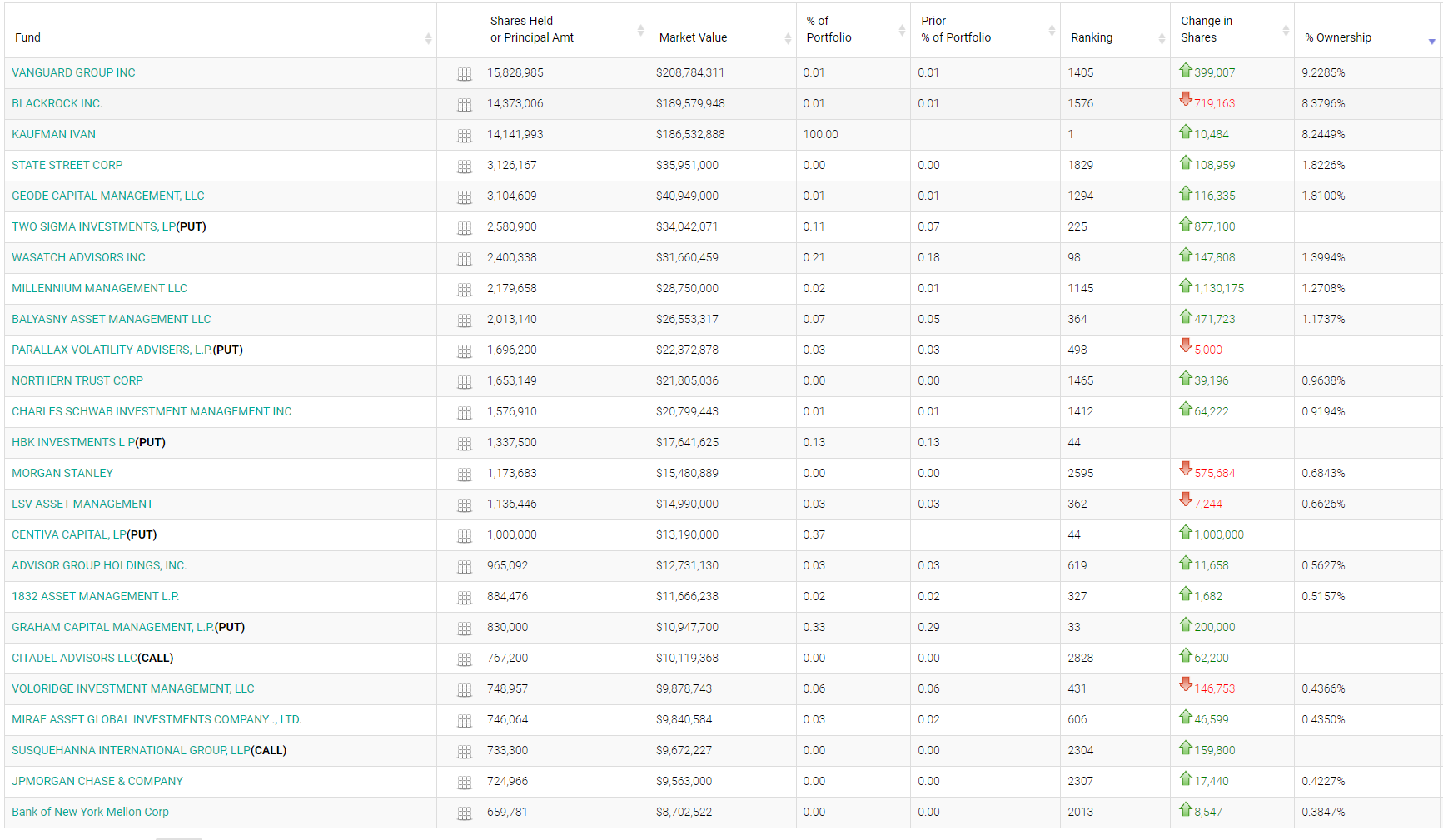
Task: Open 1832 ASSET MANAGEMENT L.P. link
Action: point(96,596)
